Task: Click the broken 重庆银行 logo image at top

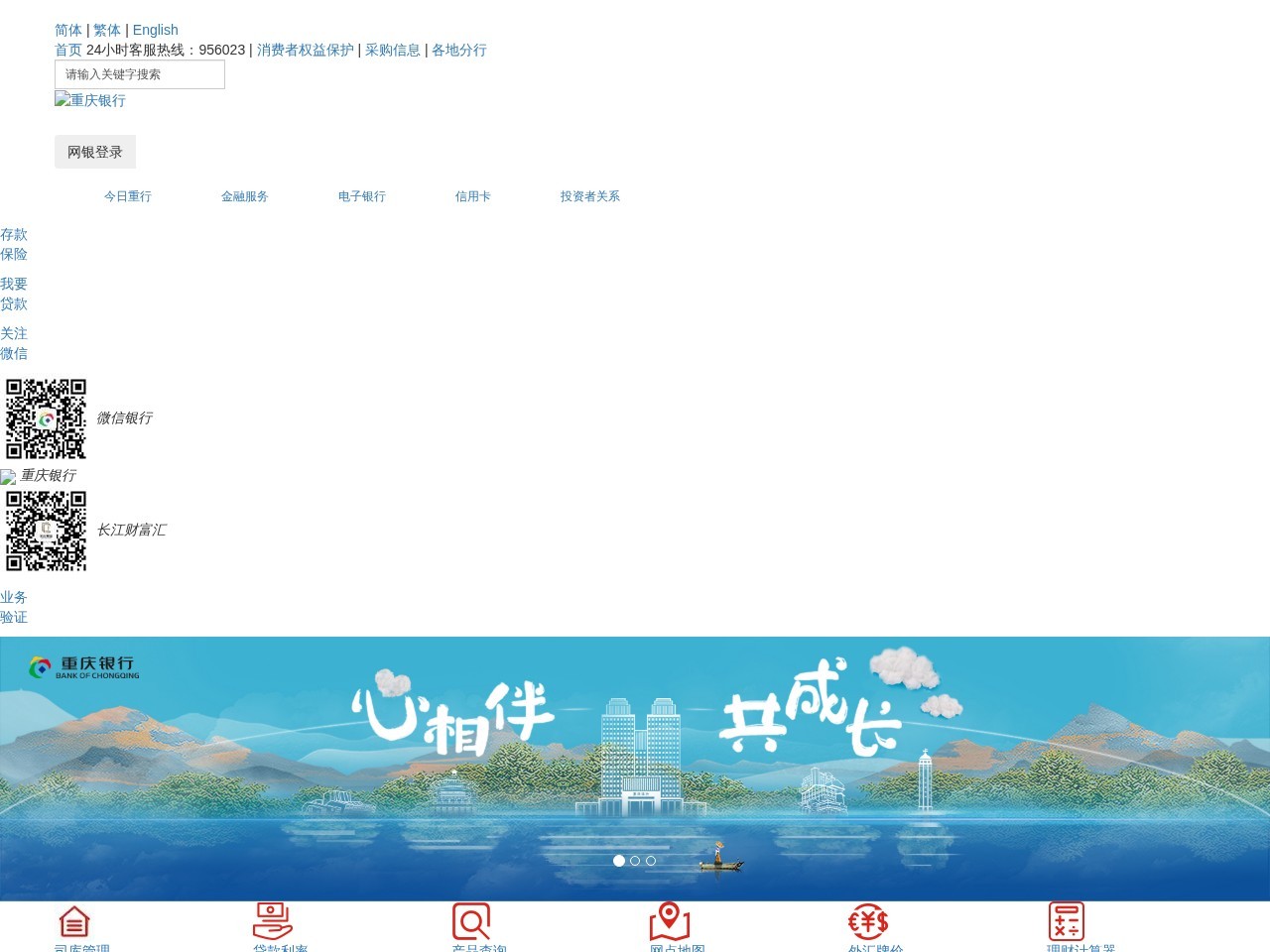Action: pyautogui.click(x=90, y=100)
